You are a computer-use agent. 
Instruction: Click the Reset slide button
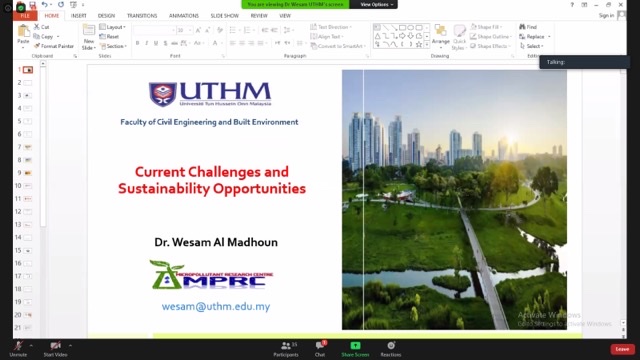coord(109,36)
